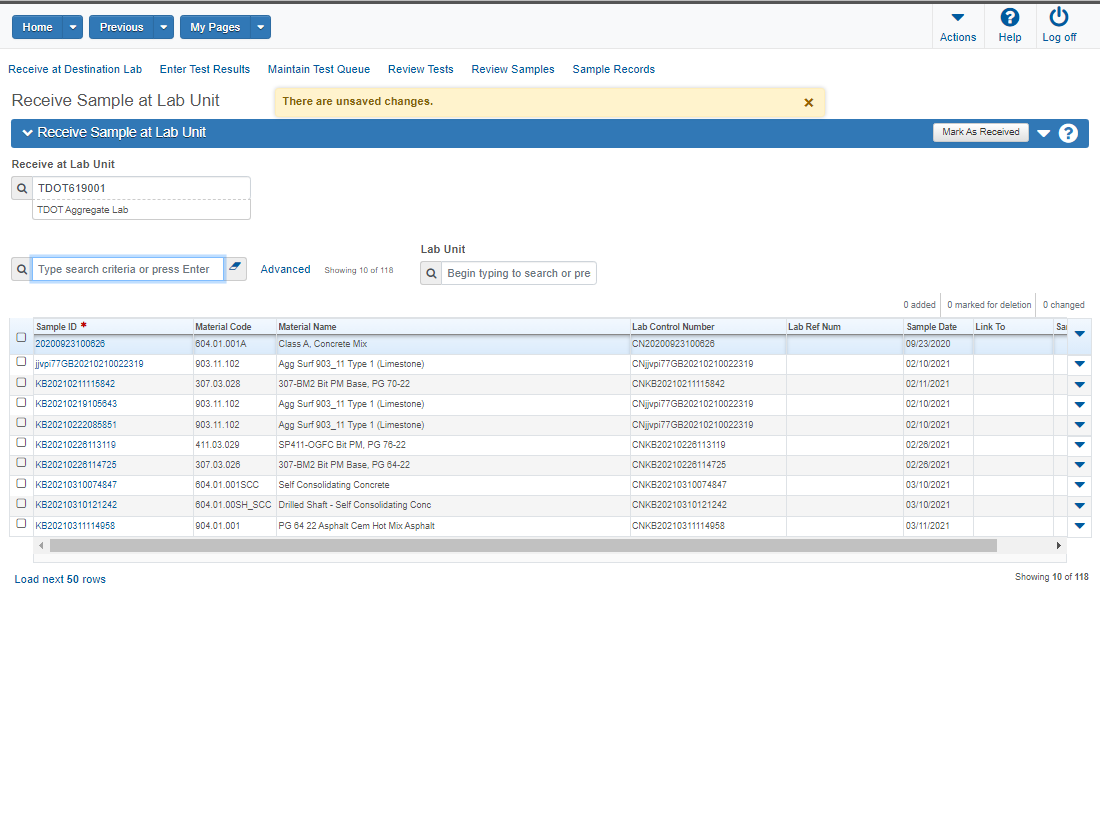Click the Mark As Received button
The image size is (1100, 826).
click(x=981, y=132)
